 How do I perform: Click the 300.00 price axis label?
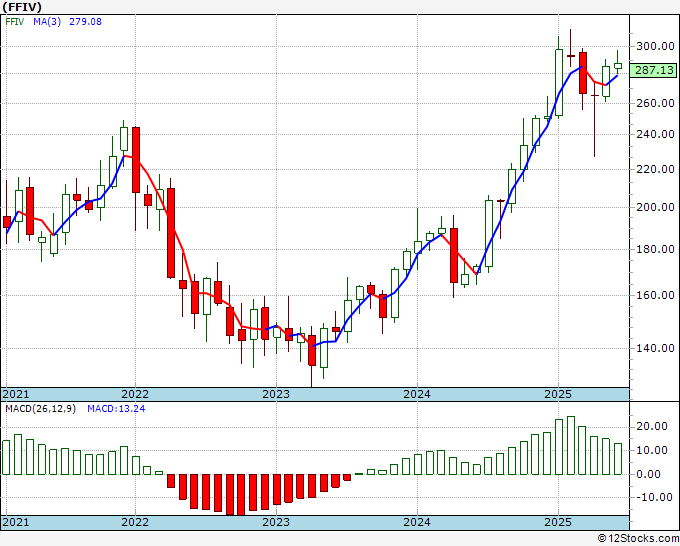pyautogui.click(x=655, y=46)
